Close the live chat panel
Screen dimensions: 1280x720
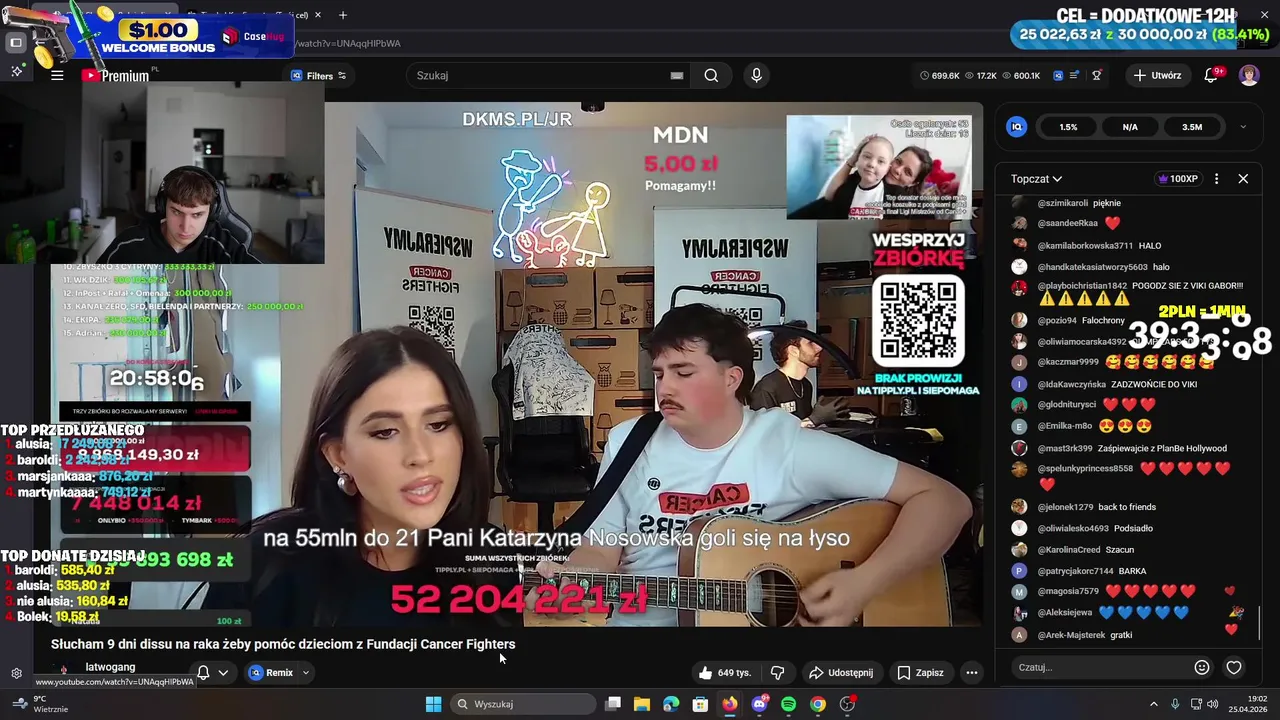pos(1243,179)
